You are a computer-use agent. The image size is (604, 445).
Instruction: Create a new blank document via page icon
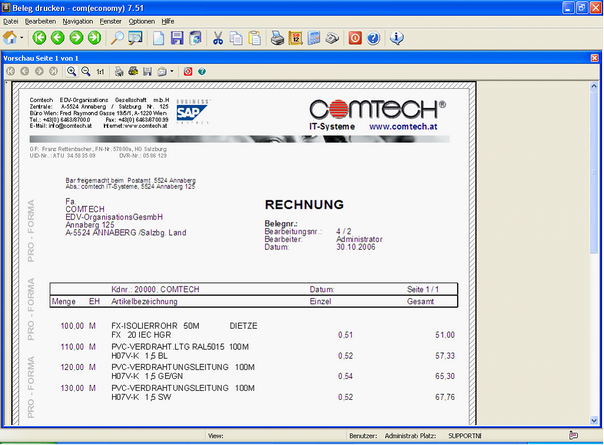click(x=158, y=38)
